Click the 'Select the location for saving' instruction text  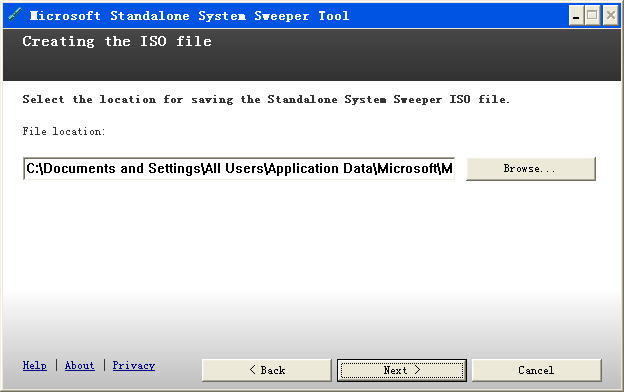128,99
